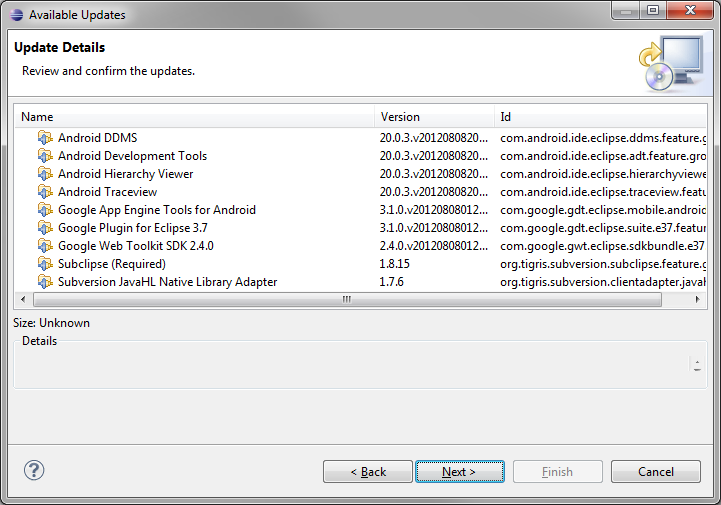Click the Android DDMS version cell
The width and height of the screenshot is (721, 505).
tap(434, 138)
